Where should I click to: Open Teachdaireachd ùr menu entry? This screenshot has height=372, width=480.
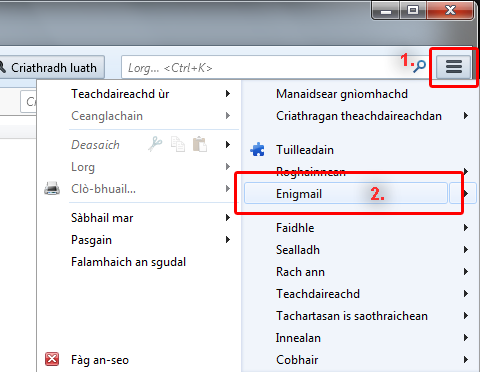(x=120, y=94)
